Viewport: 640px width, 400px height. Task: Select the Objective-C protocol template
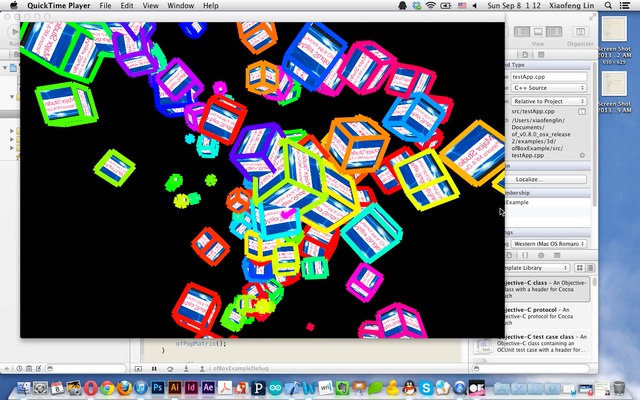[x=547, y=316]
